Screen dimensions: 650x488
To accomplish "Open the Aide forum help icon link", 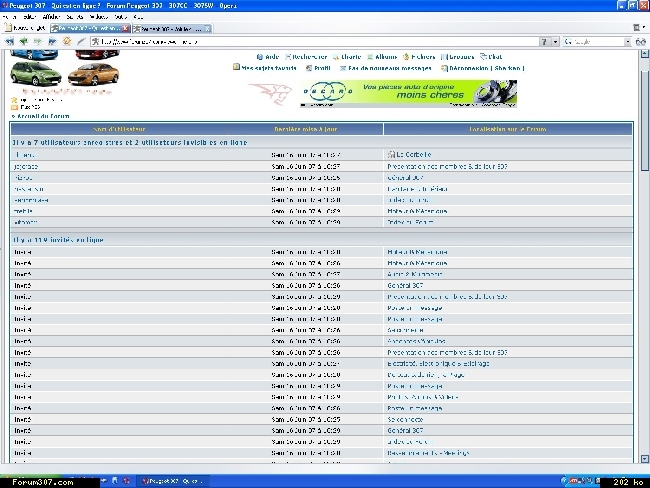I will point(268,57).
